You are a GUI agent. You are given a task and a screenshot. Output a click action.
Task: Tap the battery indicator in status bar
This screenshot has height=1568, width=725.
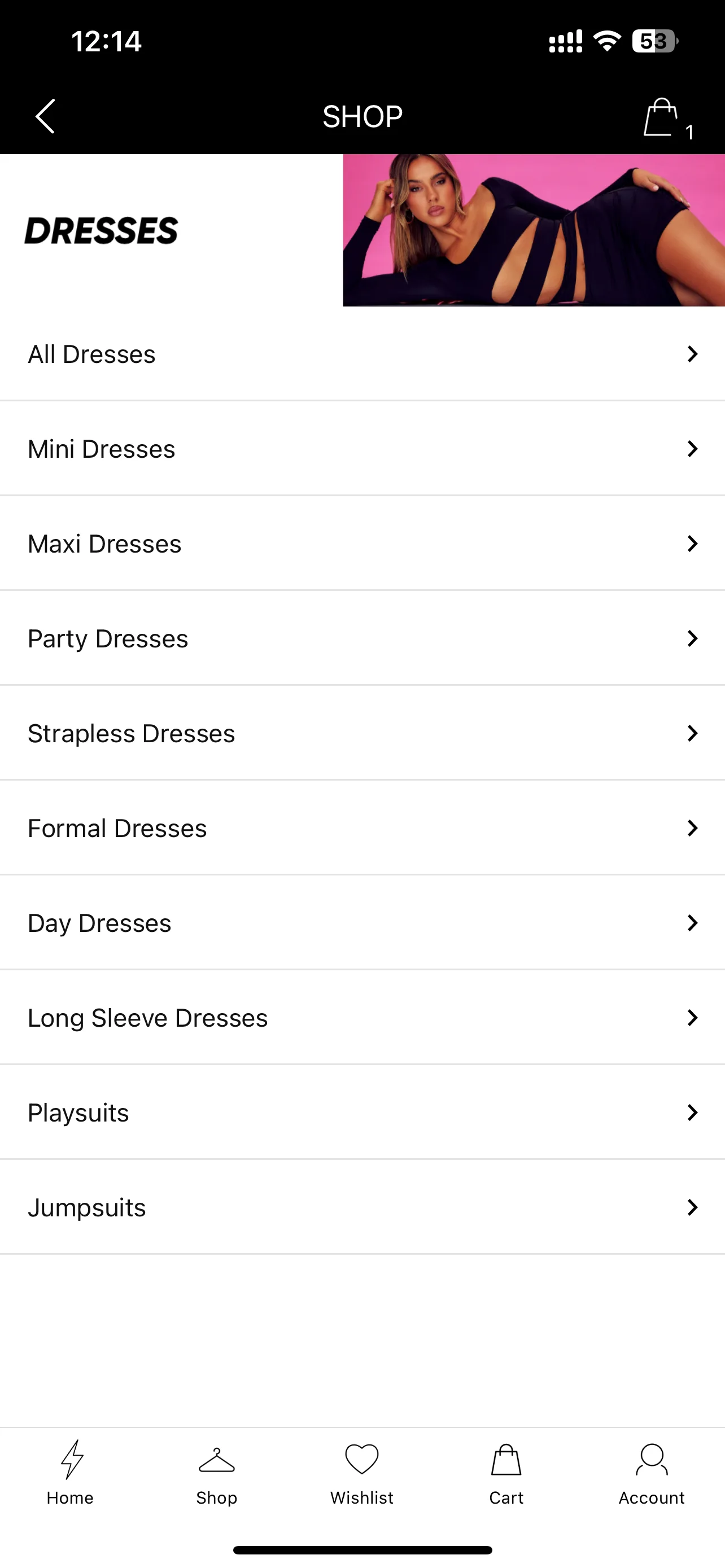(655, 41)
